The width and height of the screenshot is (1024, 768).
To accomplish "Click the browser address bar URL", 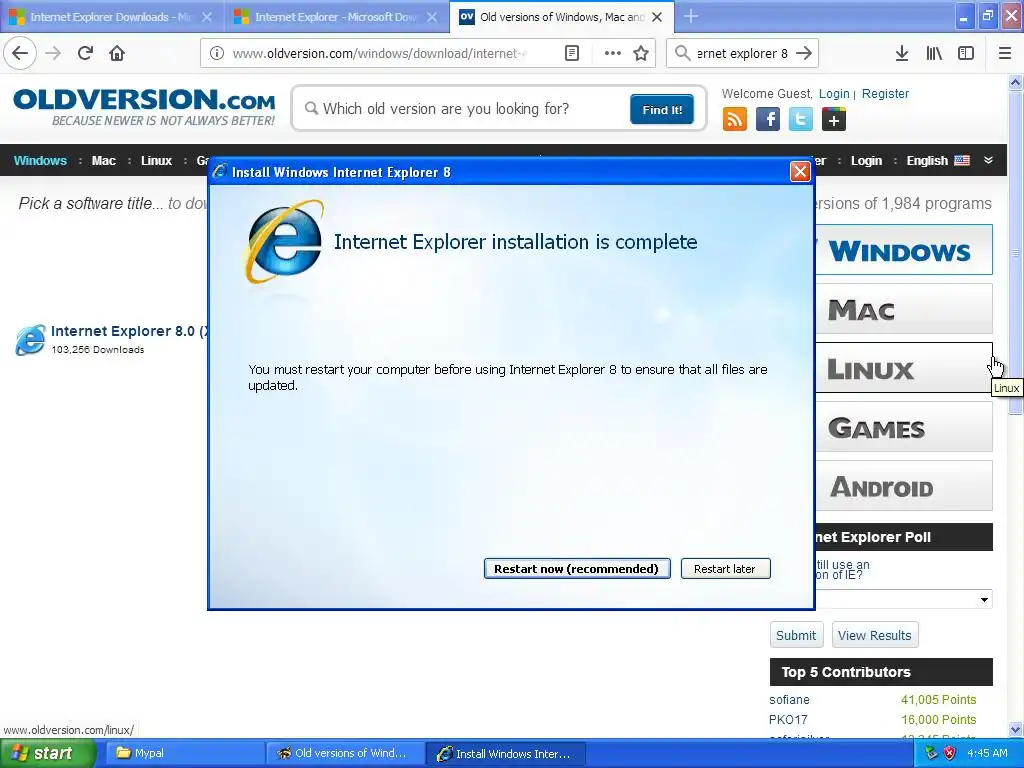I will pyautogui.click(x=379, y=53).
